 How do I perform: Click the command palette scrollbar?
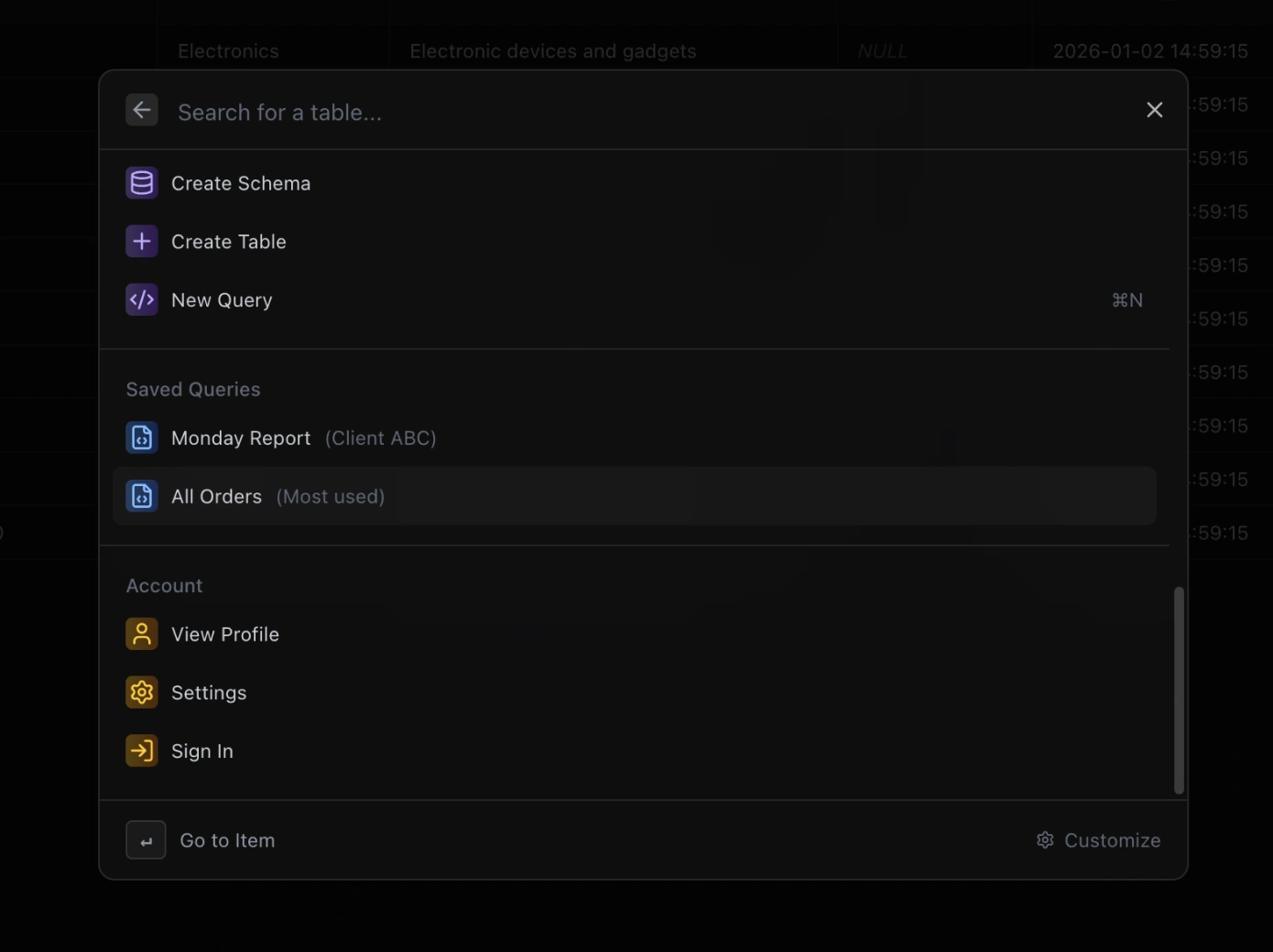click(x=1179, y=690)
